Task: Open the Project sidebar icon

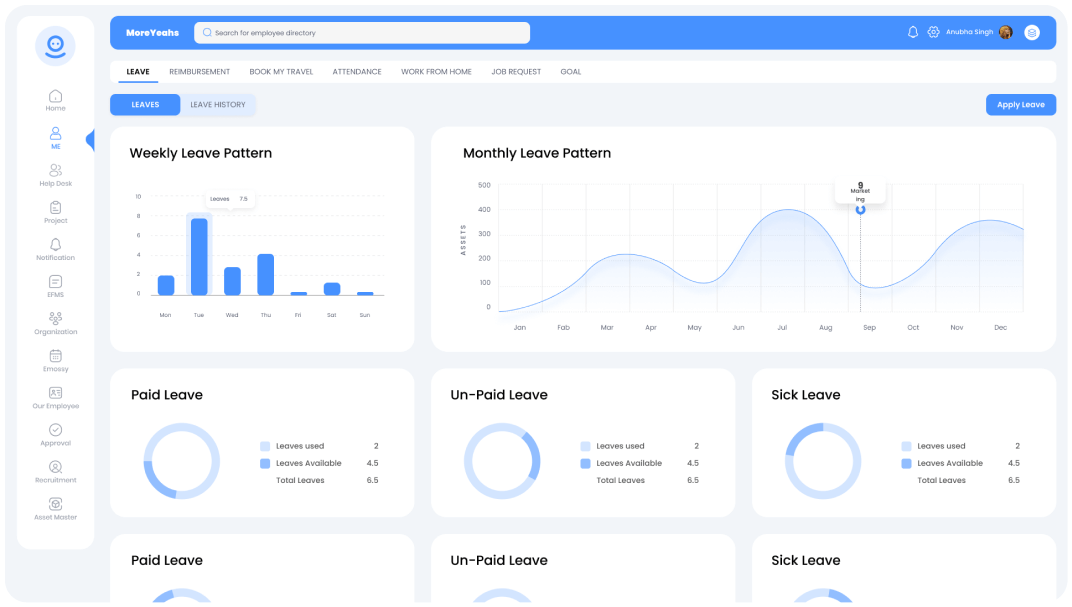Action: click(x=55, y=208)
